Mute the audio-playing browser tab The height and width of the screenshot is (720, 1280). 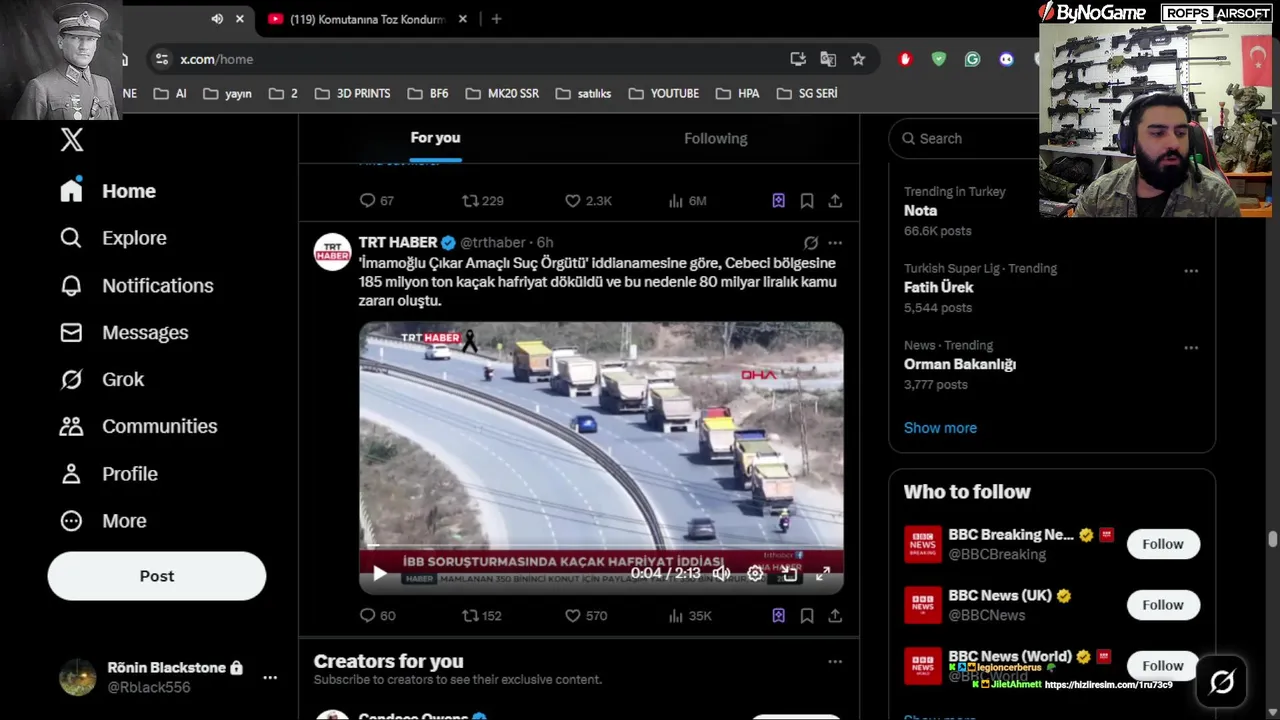tap(217, 19)
